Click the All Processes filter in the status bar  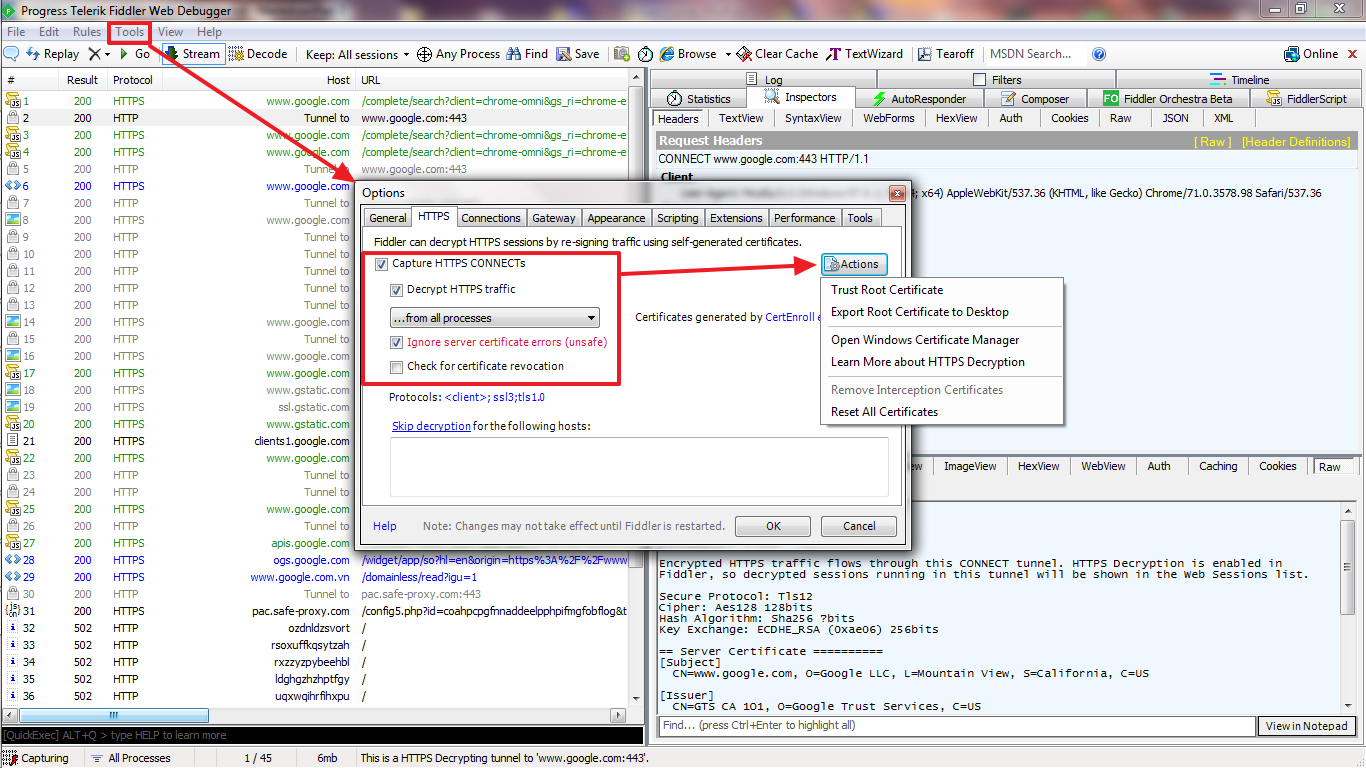coord(130,758)
